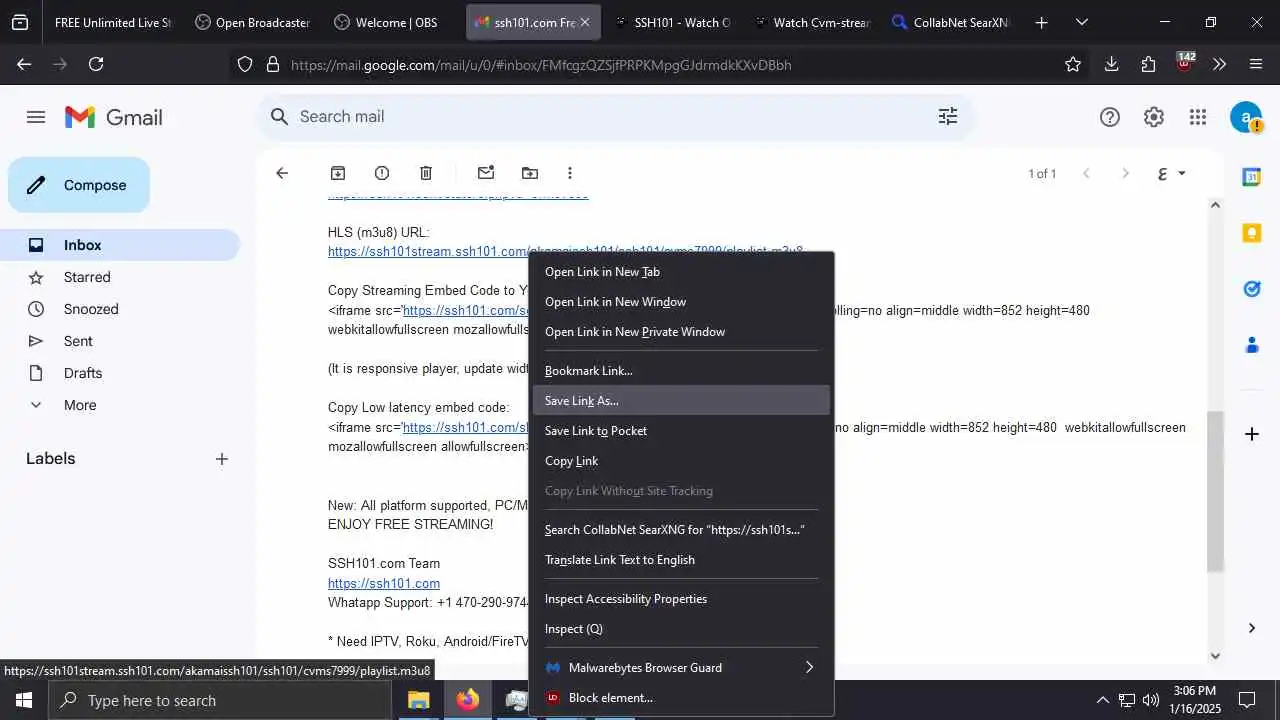
Task: List all tabs dropdown arrow
Action: (x=1081, y=22)
